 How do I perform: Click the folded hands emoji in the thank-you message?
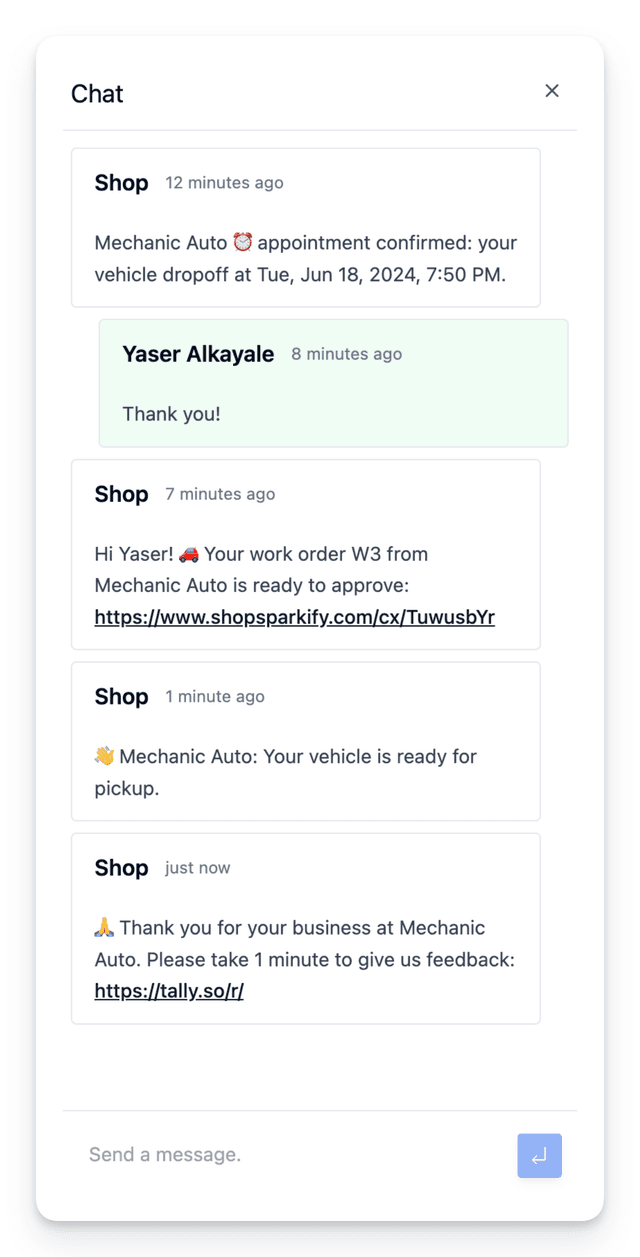105,927
